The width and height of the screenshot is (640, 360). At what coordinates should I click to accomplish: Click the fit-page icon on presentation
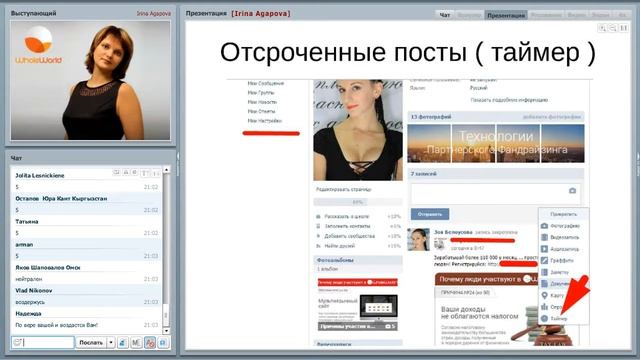point(624,28)
